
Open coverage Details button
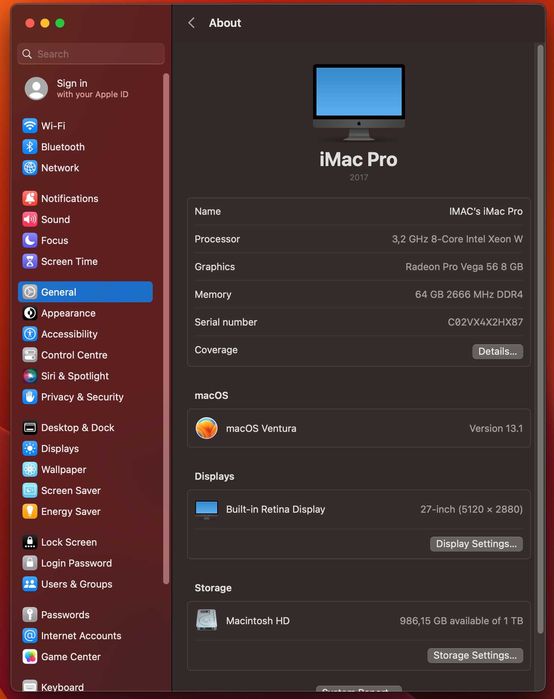[x=497, y=351]
